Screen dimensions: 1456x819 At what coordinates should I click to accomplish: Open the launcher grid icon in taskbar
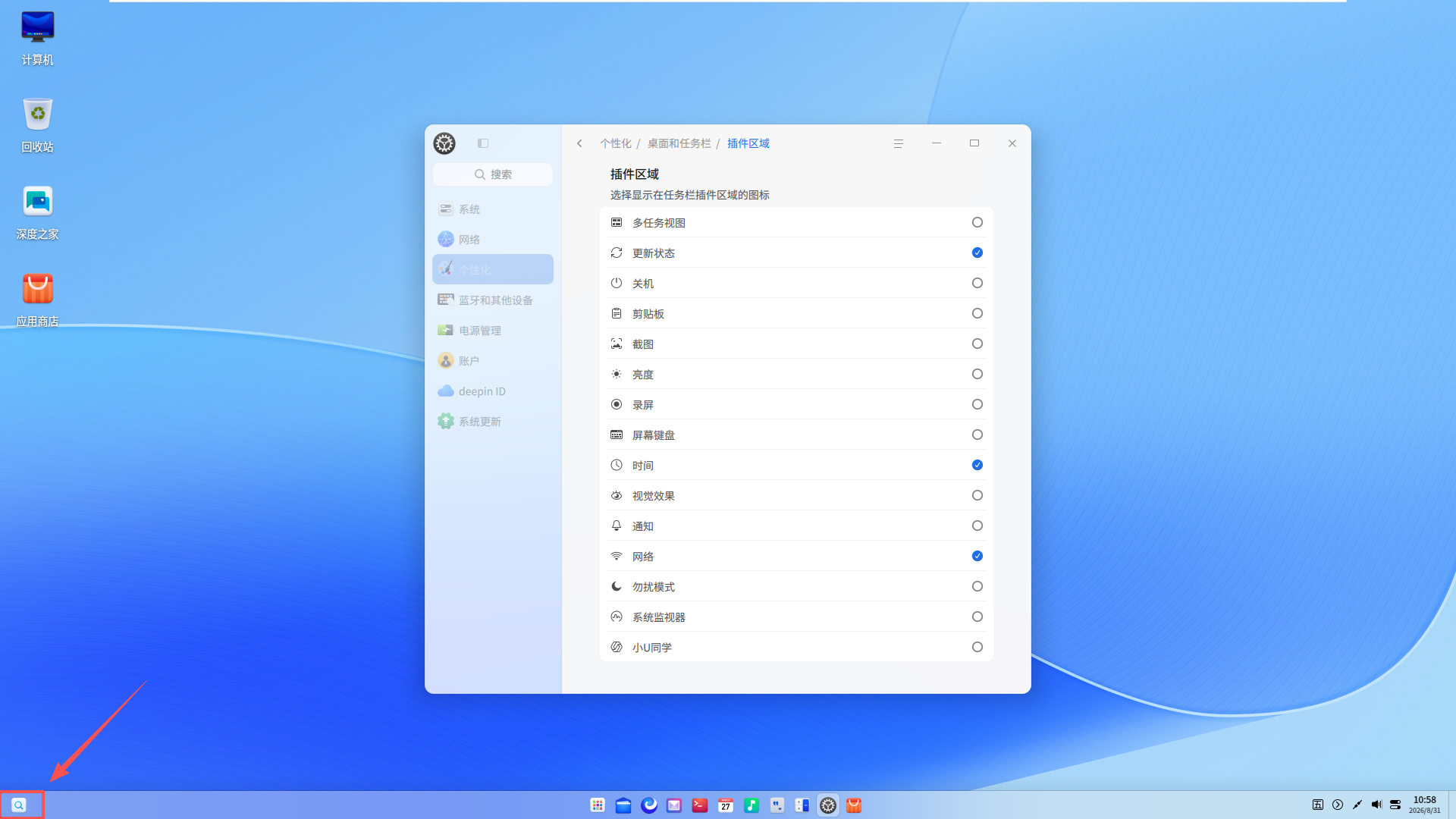tap(598, 805)
